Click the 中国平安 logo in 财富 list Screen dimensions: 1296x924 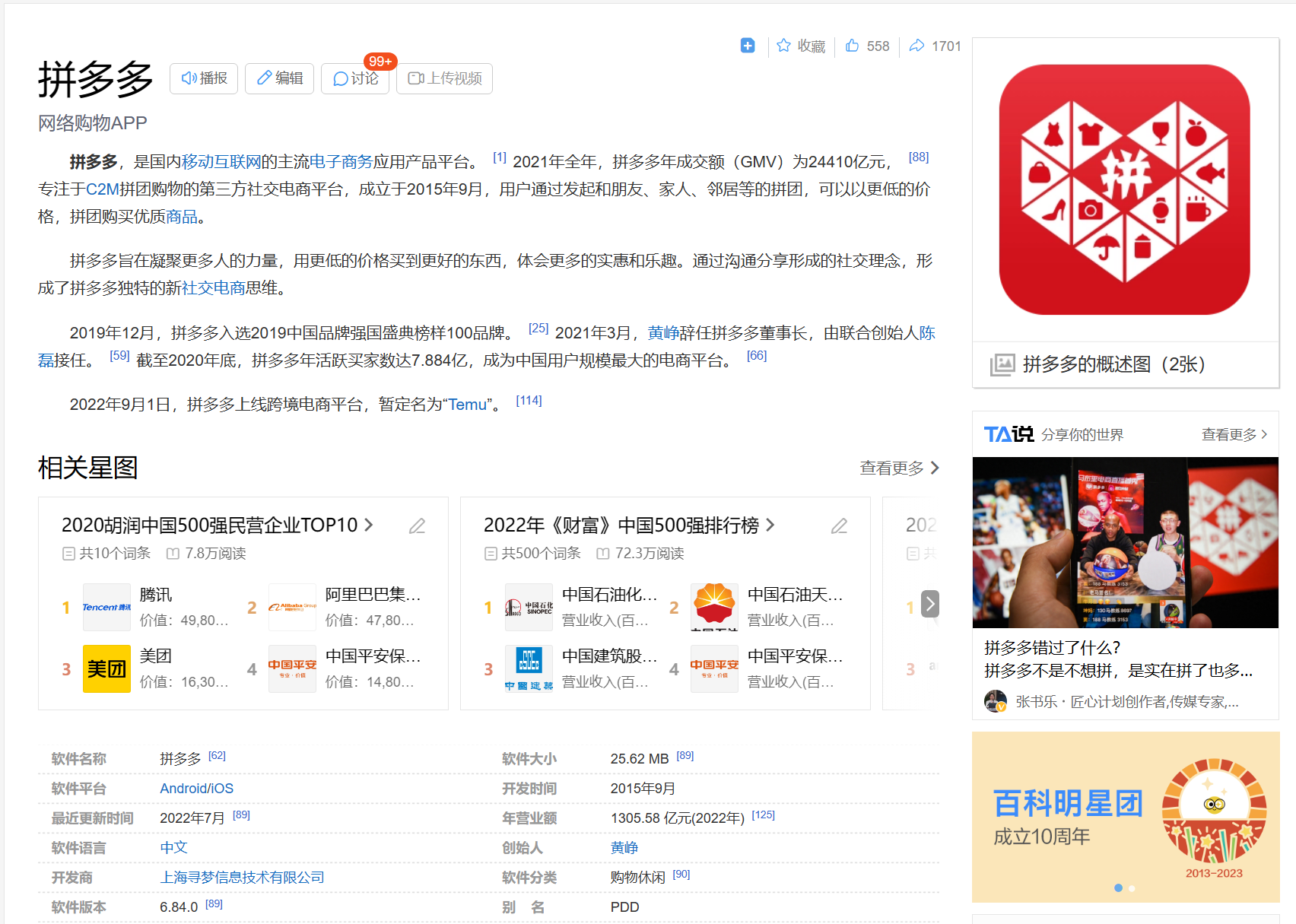click(x=714, y=668)
